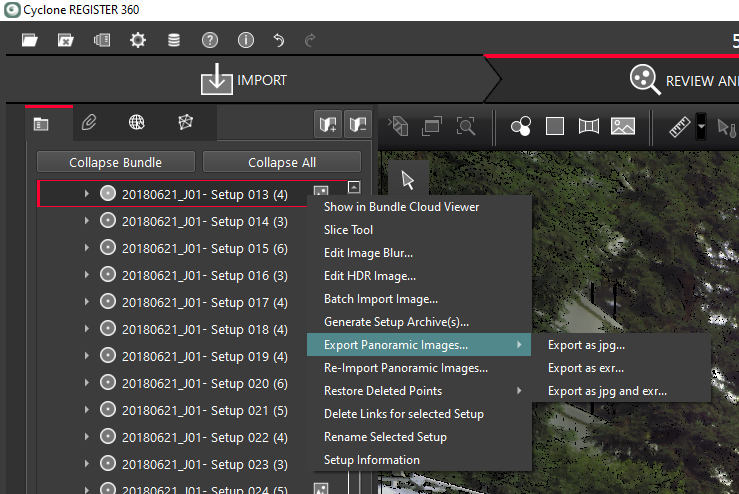This screenshot has width=739, height=494.
Task: Click the pointer selection tool
Action: [407, 180]
